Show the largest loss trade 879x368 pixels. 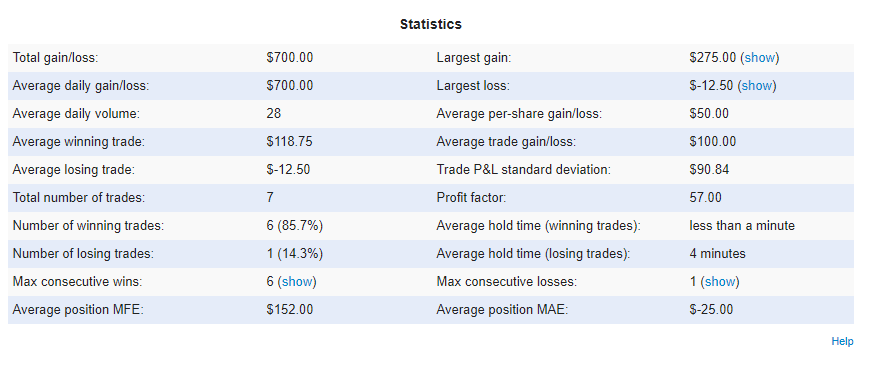click(x=757, y=86)
